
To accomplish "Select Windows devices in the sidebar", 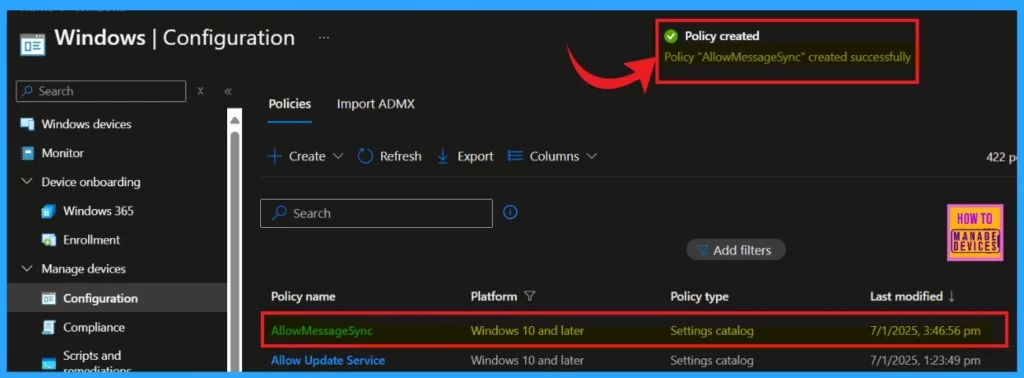I will tap(86, 124).
